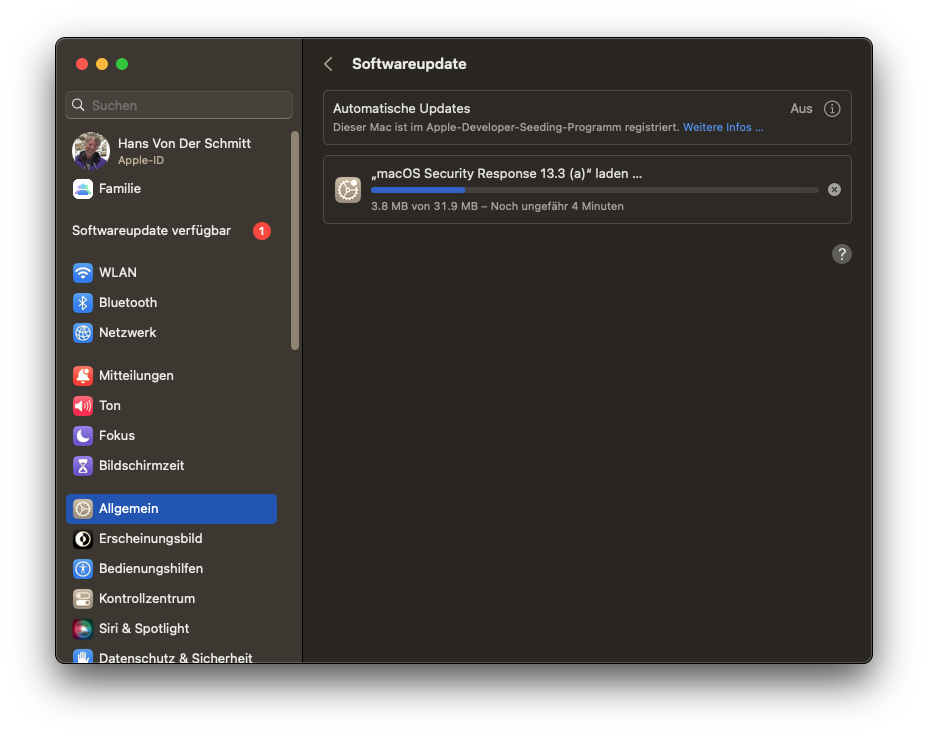Click Siri & Spotlight icon
Screen dimensions: 928x737
pos(83,629)
